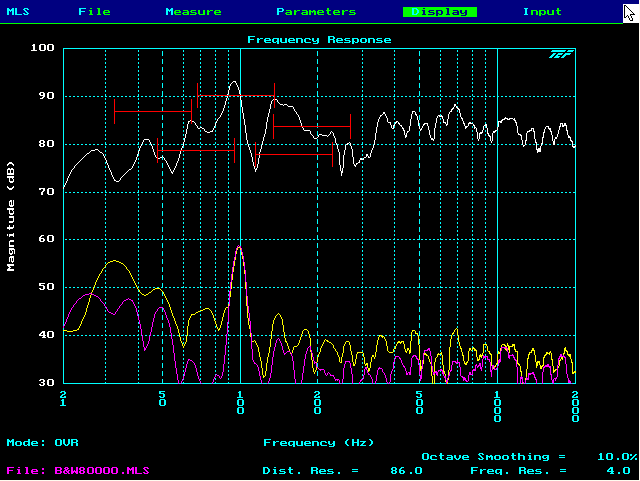Image resolution: width=640 pixels, height=481 pixels.
Task: Click the 'Frequency (Hz)' axis label
Action: pyautogui.click(x=319, y=443)
